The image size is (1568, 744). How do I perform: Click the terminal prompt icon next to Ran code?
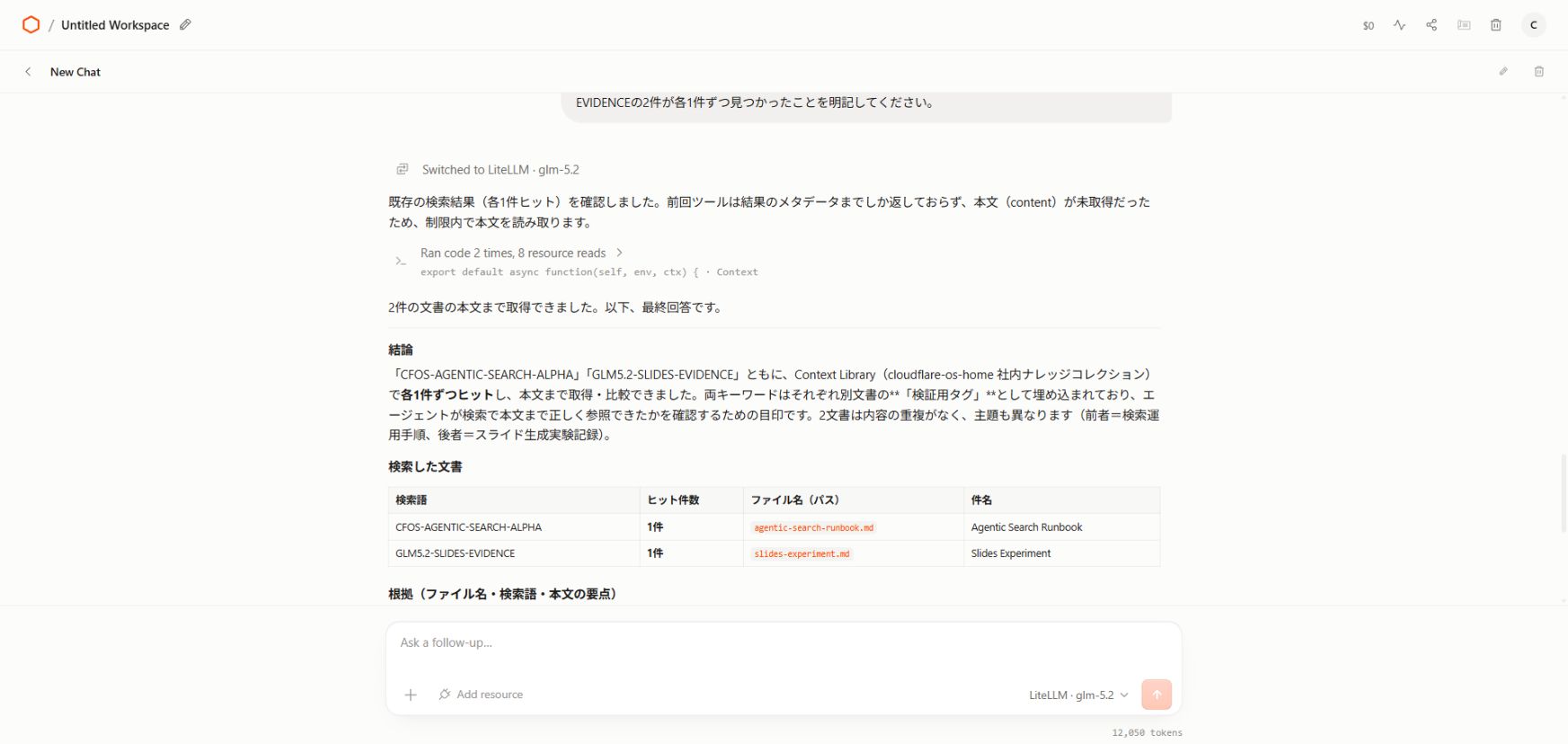[x=401, y=261]
